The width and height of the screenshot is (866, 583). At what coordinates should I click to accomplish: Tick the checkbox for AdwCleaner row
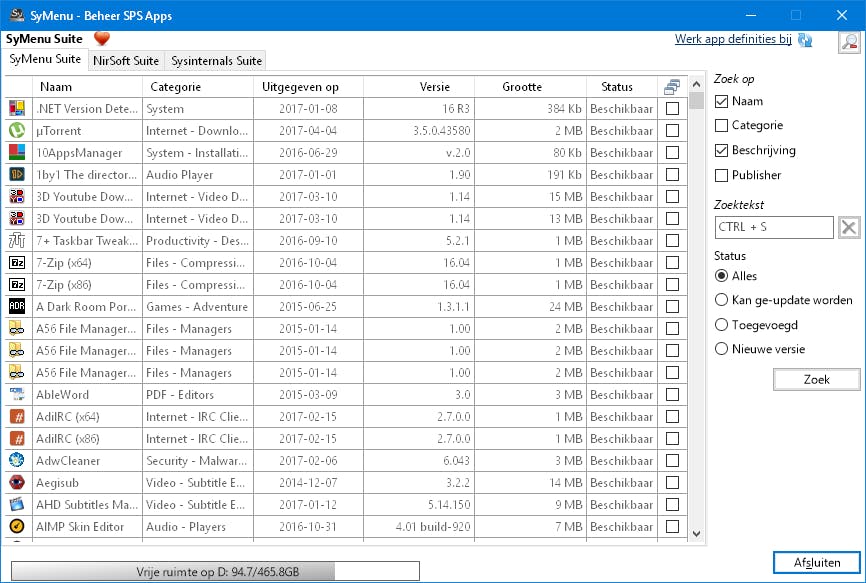click(x=672, y=460)
